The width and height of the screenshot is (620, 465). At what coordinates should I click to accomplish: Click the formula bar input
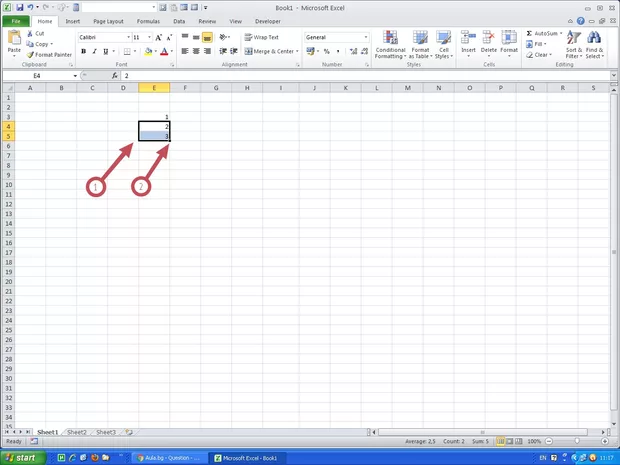point(366,76)
